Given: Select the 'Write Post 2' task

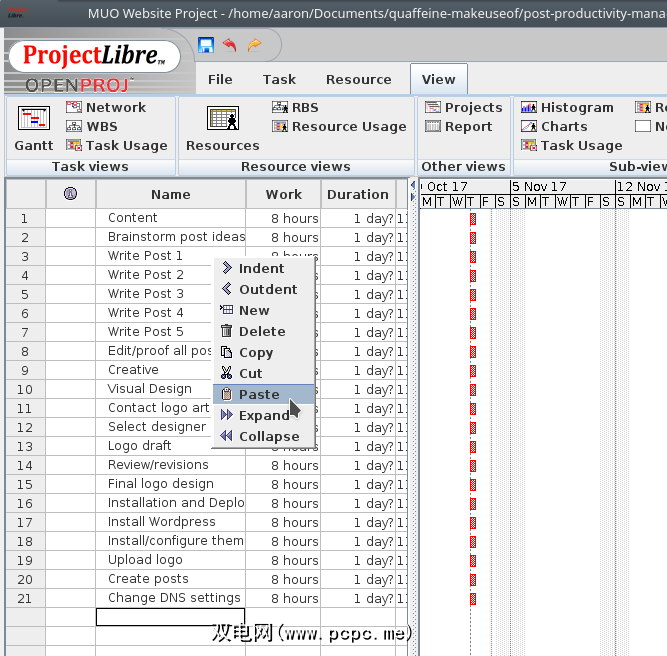Looking at the screenshot, I should point(145,275).
